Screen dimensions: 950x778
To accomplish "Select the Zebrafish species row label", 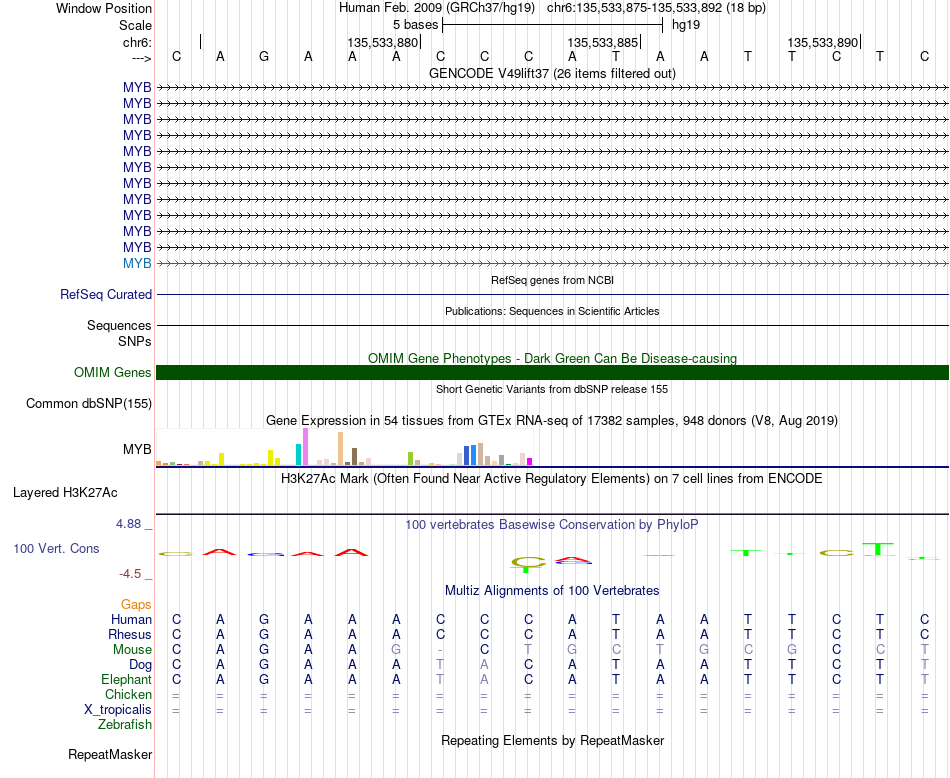I will [125, 725].
